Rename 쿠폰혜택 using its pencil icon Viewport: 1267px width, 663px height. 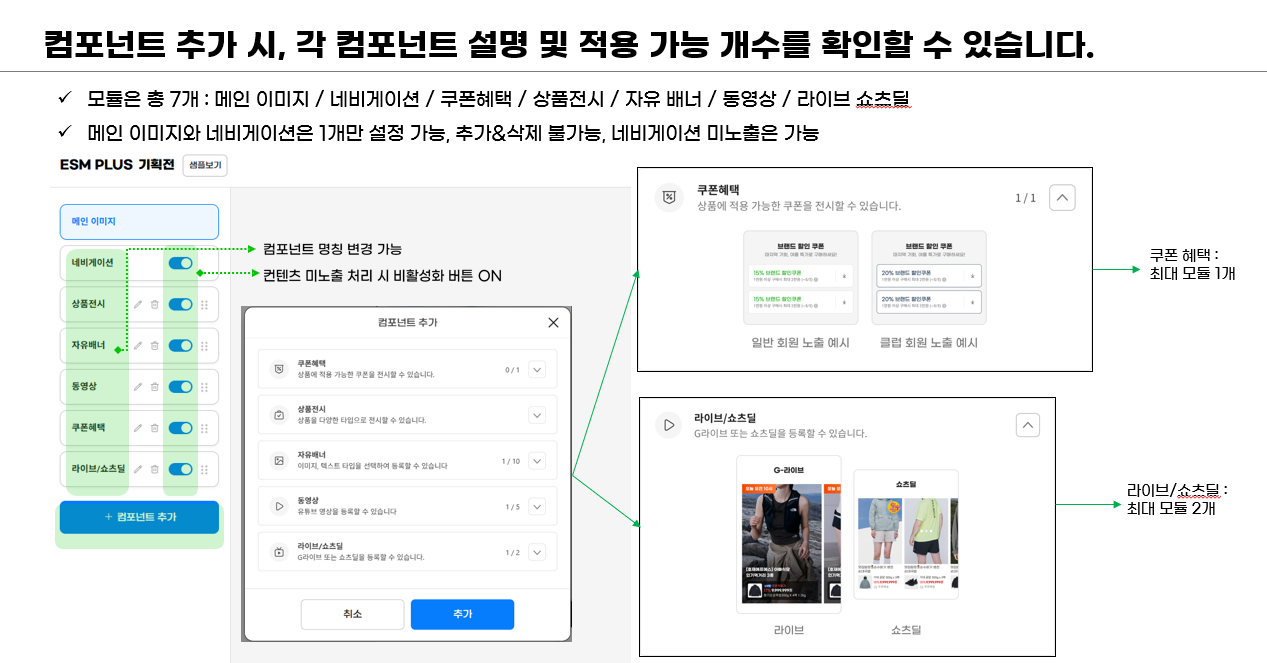[x=138, y=427]
